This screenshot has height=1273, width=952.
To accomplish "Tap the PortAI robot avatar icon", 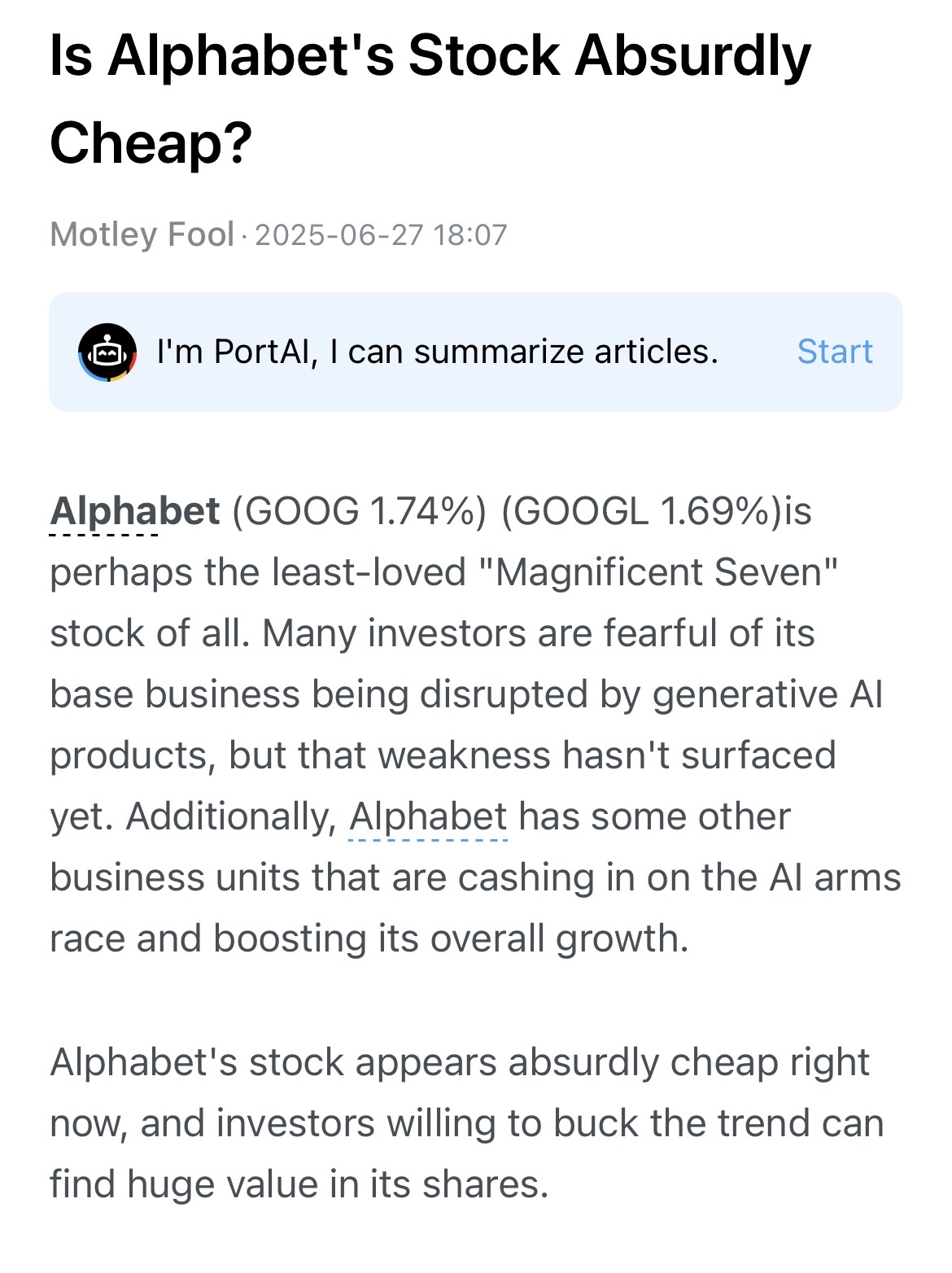I will point(107,352).
